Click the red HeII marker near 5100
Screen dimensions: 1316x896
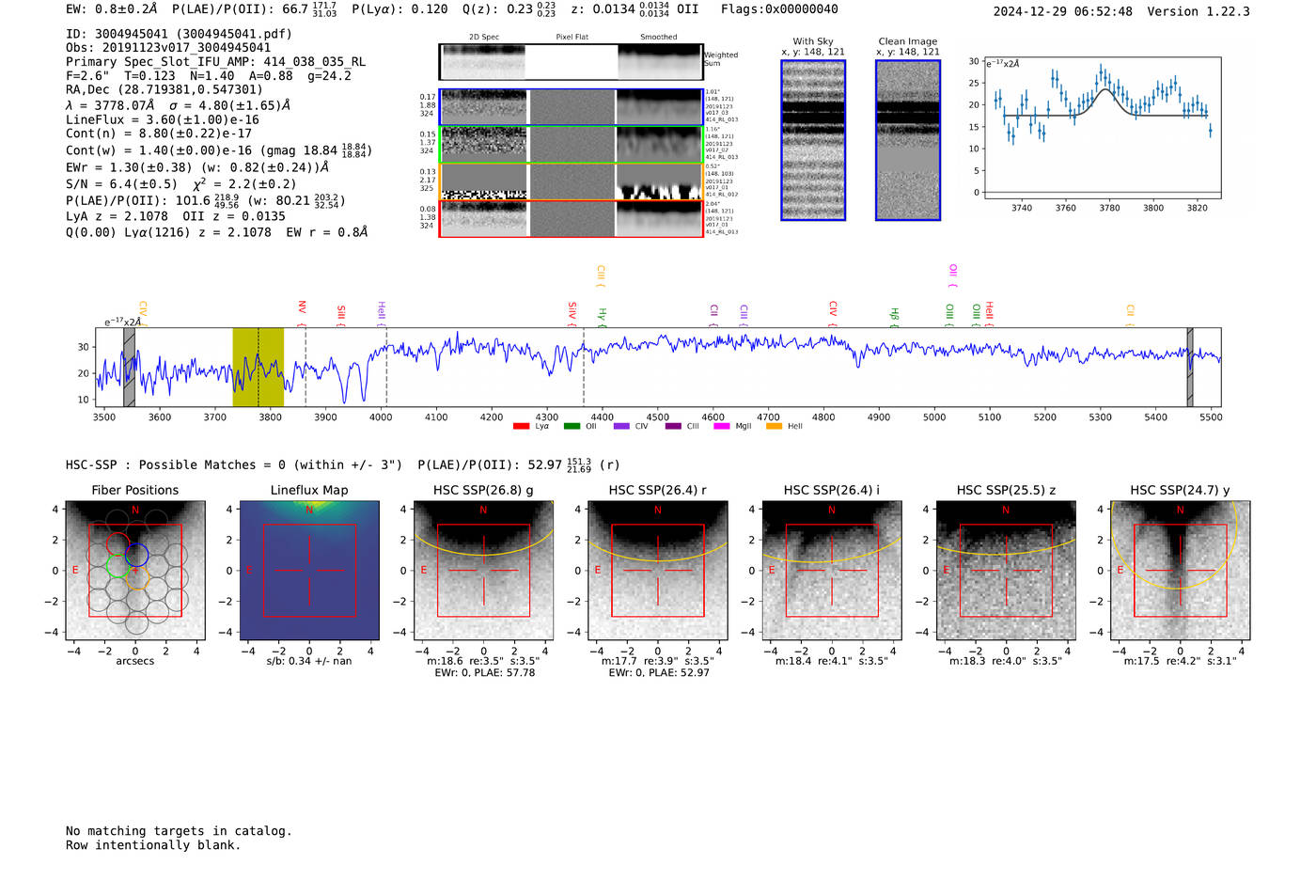(990, 314)
